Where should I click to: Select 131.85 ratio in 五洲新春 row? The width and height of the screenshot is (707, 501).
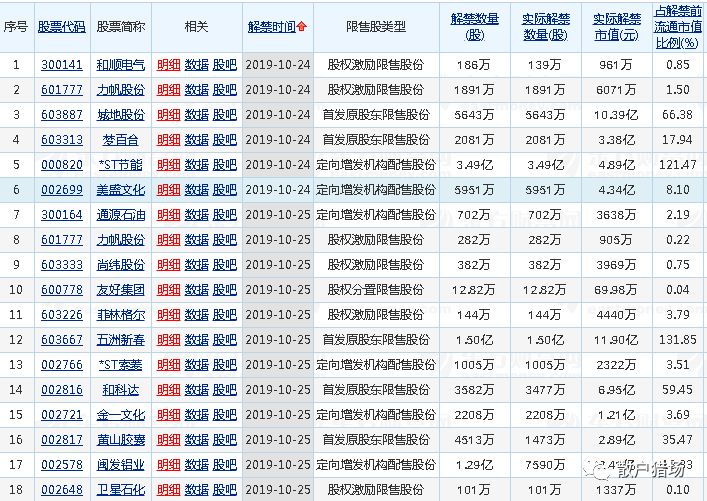click(x=677, y=340)
